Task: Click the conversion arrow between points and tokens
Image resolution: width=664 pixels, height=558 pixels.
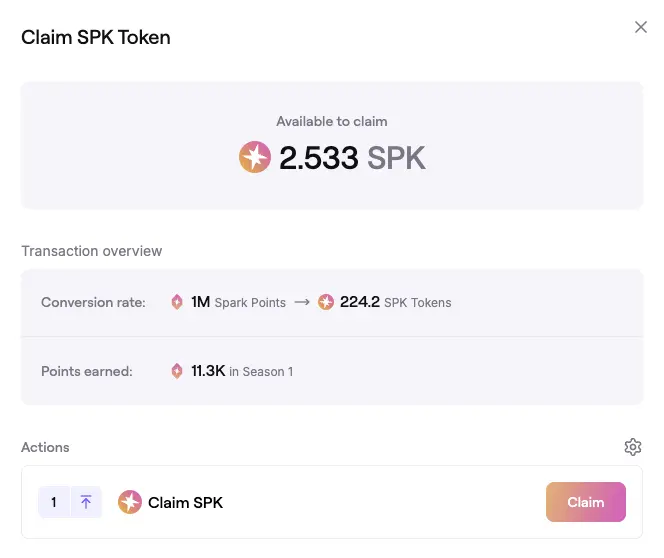Action: pyautogui.click(x=302, y=302)
